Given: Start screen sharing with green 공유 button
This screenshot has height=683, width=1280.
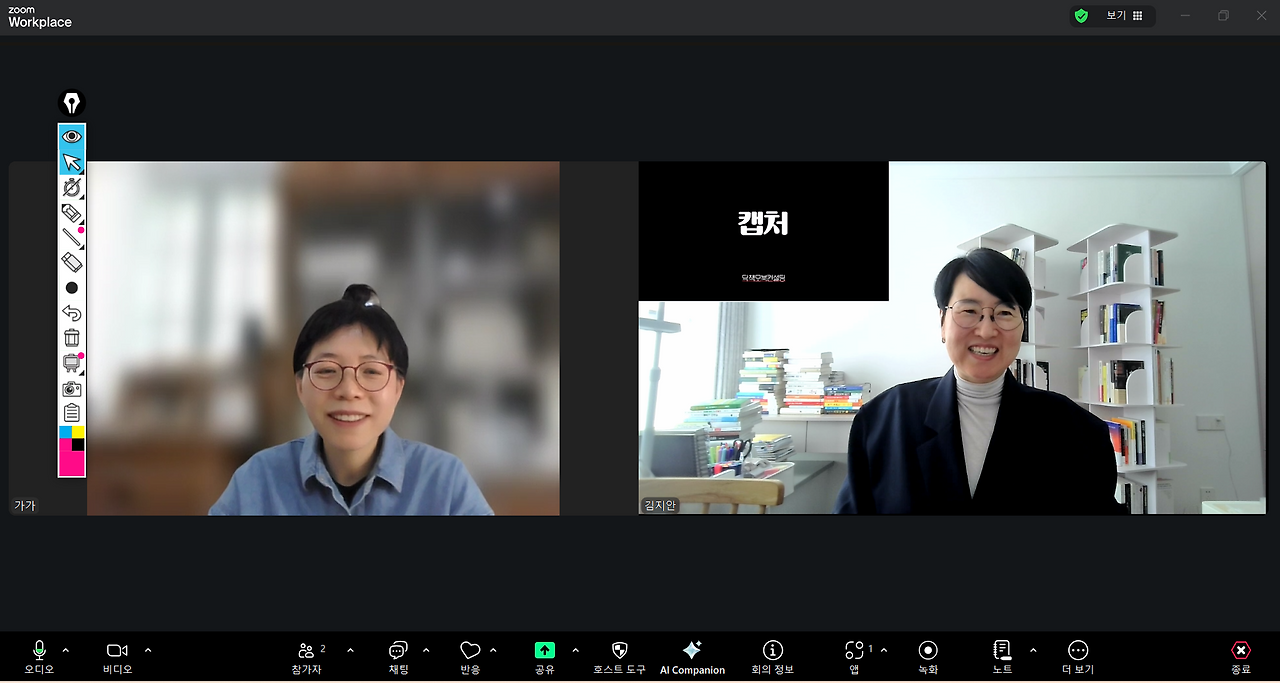Looking at the screenshot, I should (x=545, y=657).
